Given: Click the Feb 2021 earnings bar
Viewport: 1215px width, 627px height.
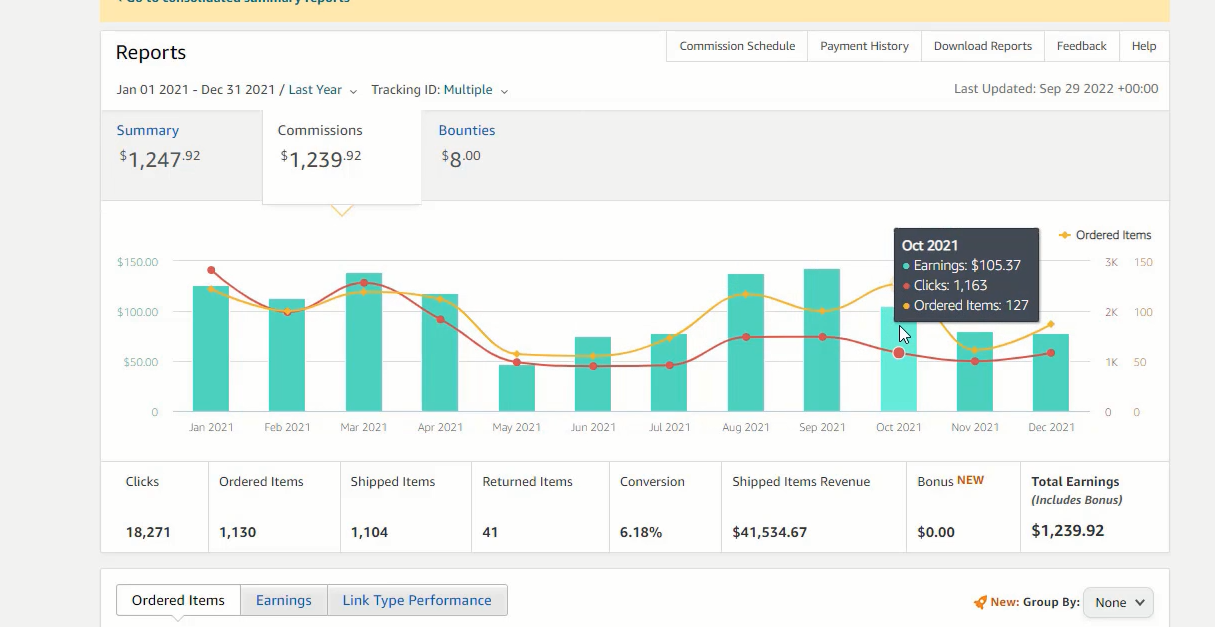Looking at the screenshot, I should pyautogui.click(x=287, y=355).
